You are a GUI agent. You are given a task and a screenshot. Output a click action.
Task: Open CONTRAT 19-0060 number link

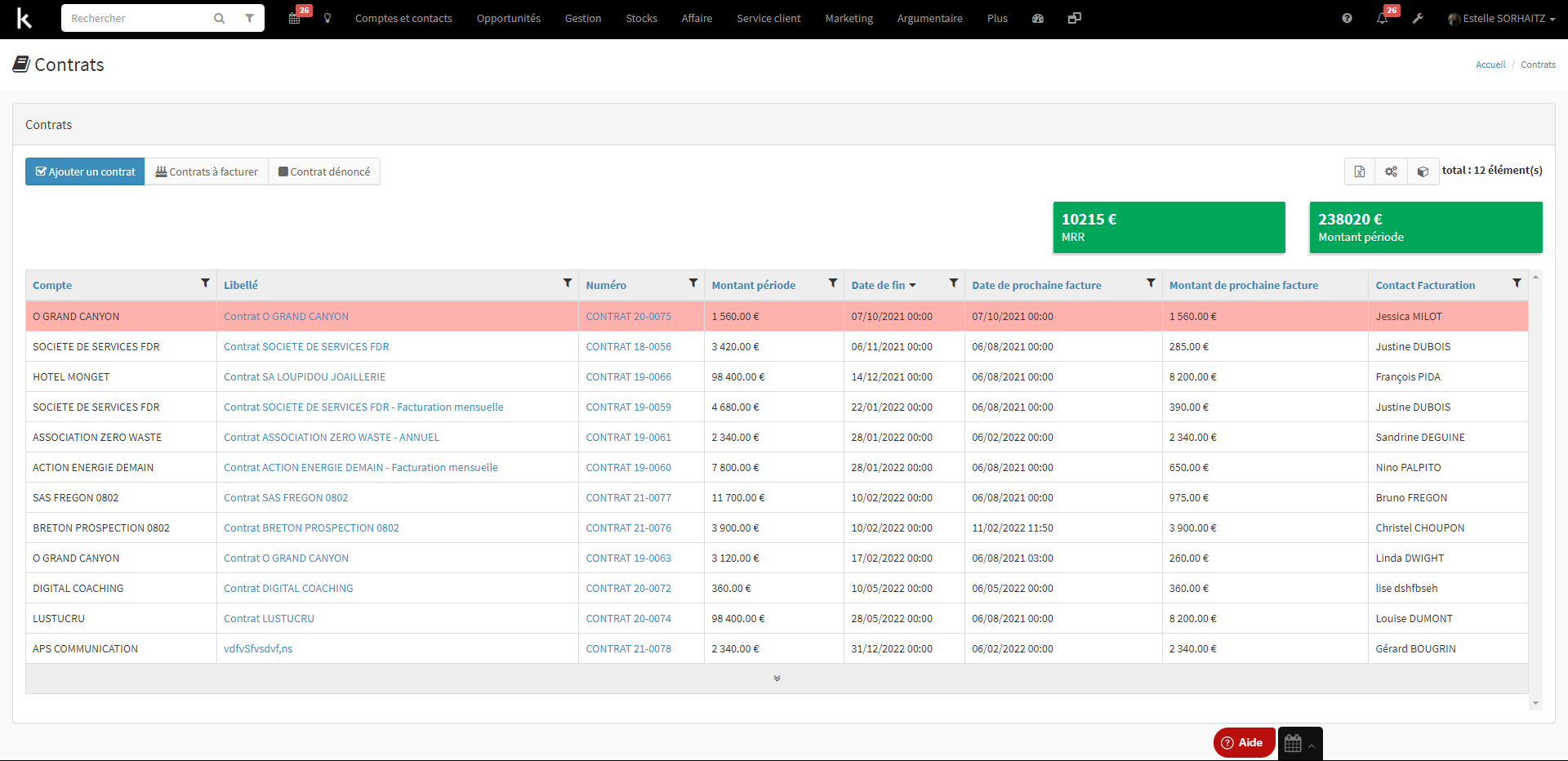[x=628, y=467]
